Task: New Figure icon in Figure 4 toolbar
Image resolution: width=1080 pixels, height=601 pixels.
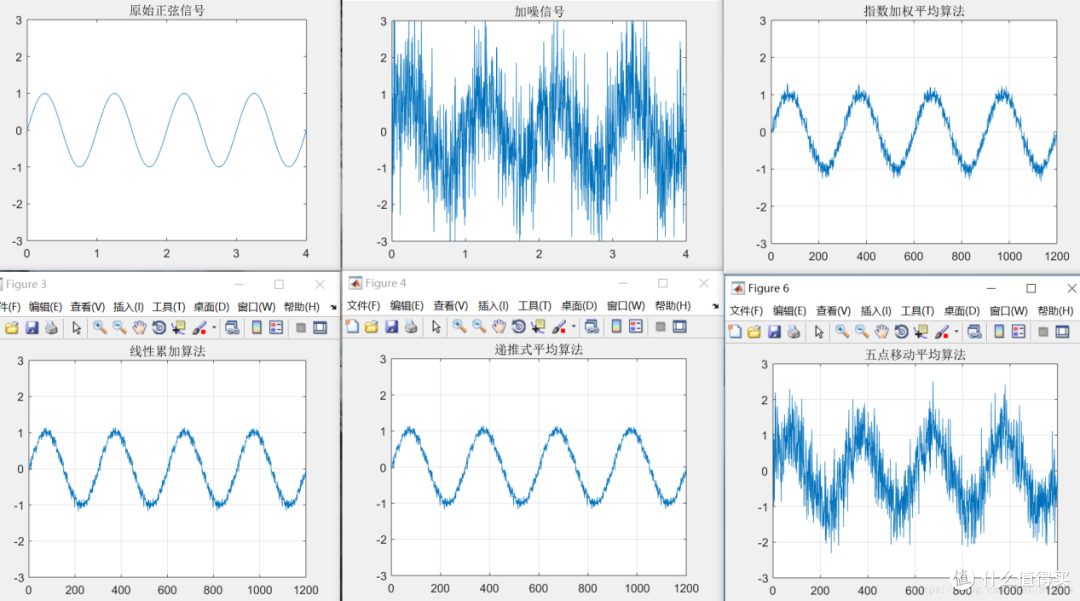Action: pos(352,326)
